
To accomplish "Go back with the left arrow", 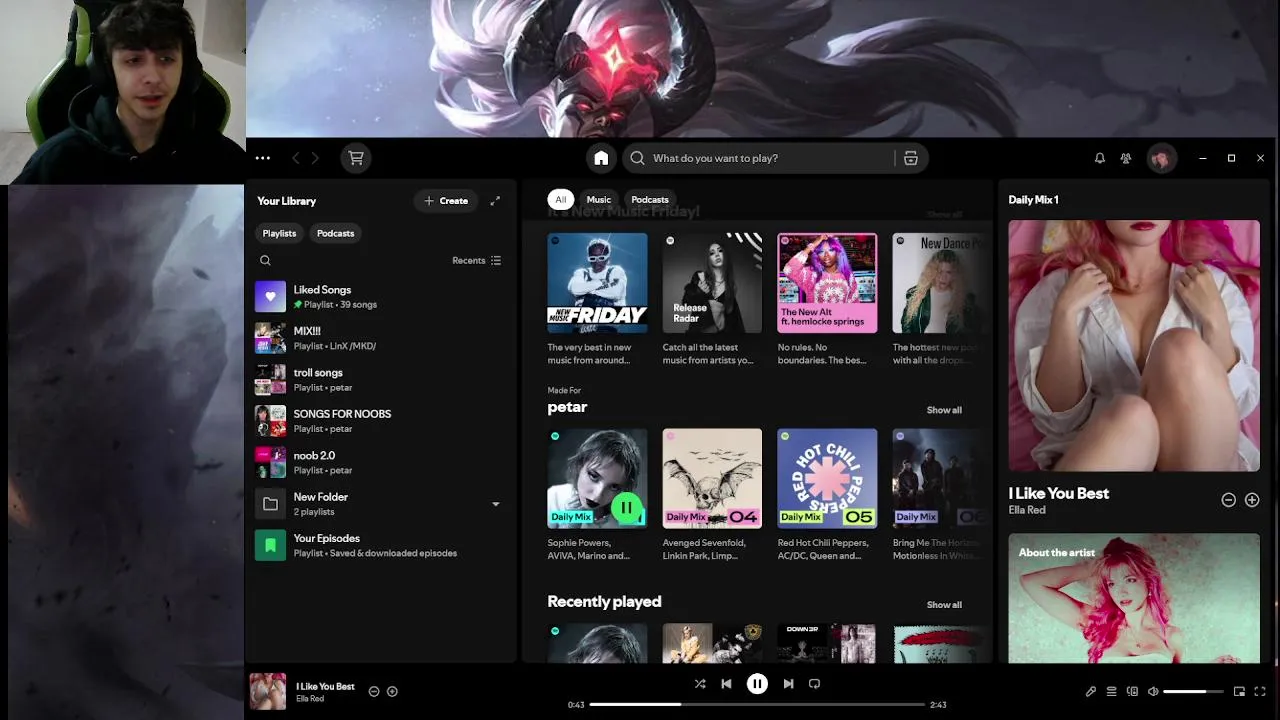I will (296, 158).
